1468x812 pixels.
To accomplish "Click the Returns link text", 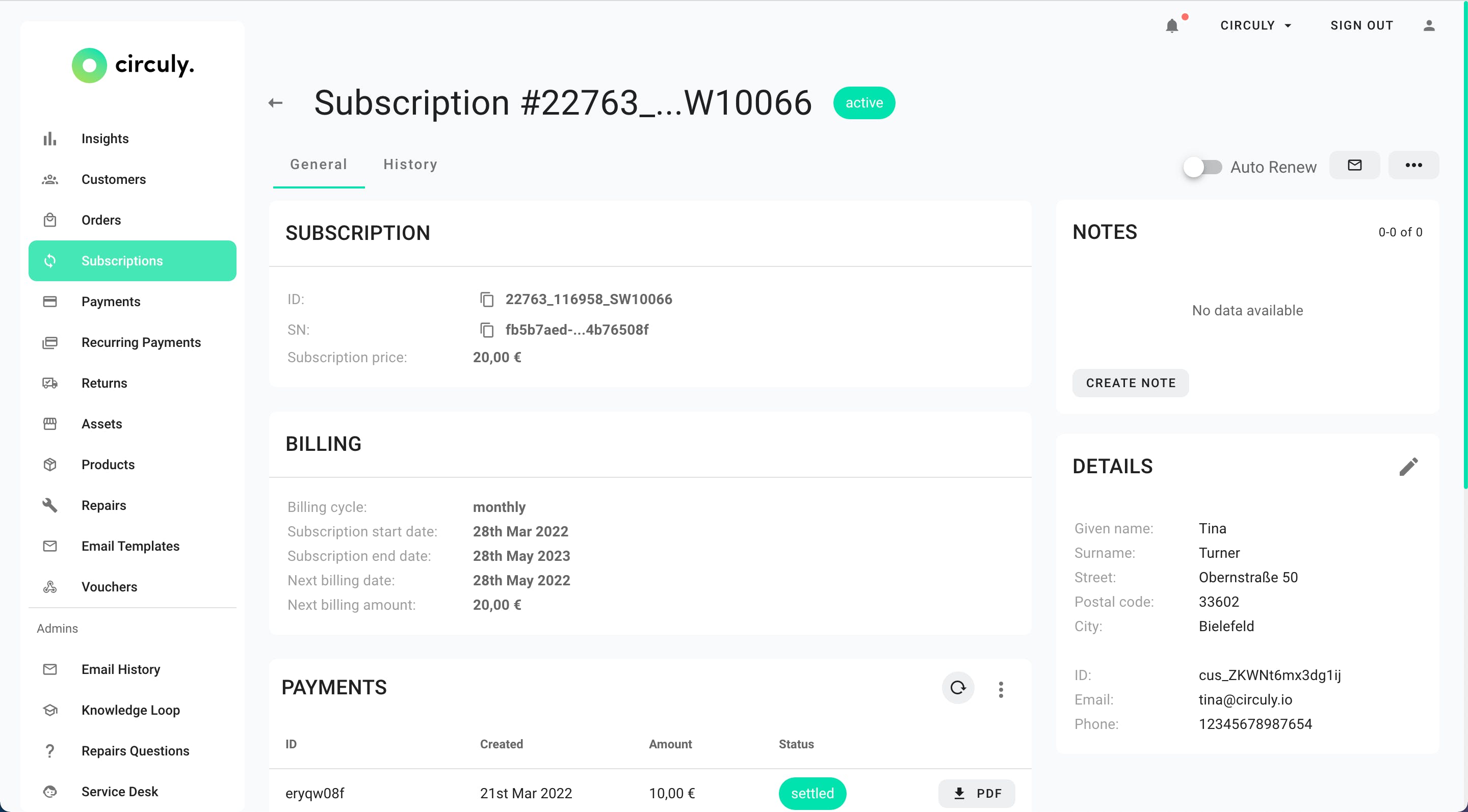I will (104, 383).
